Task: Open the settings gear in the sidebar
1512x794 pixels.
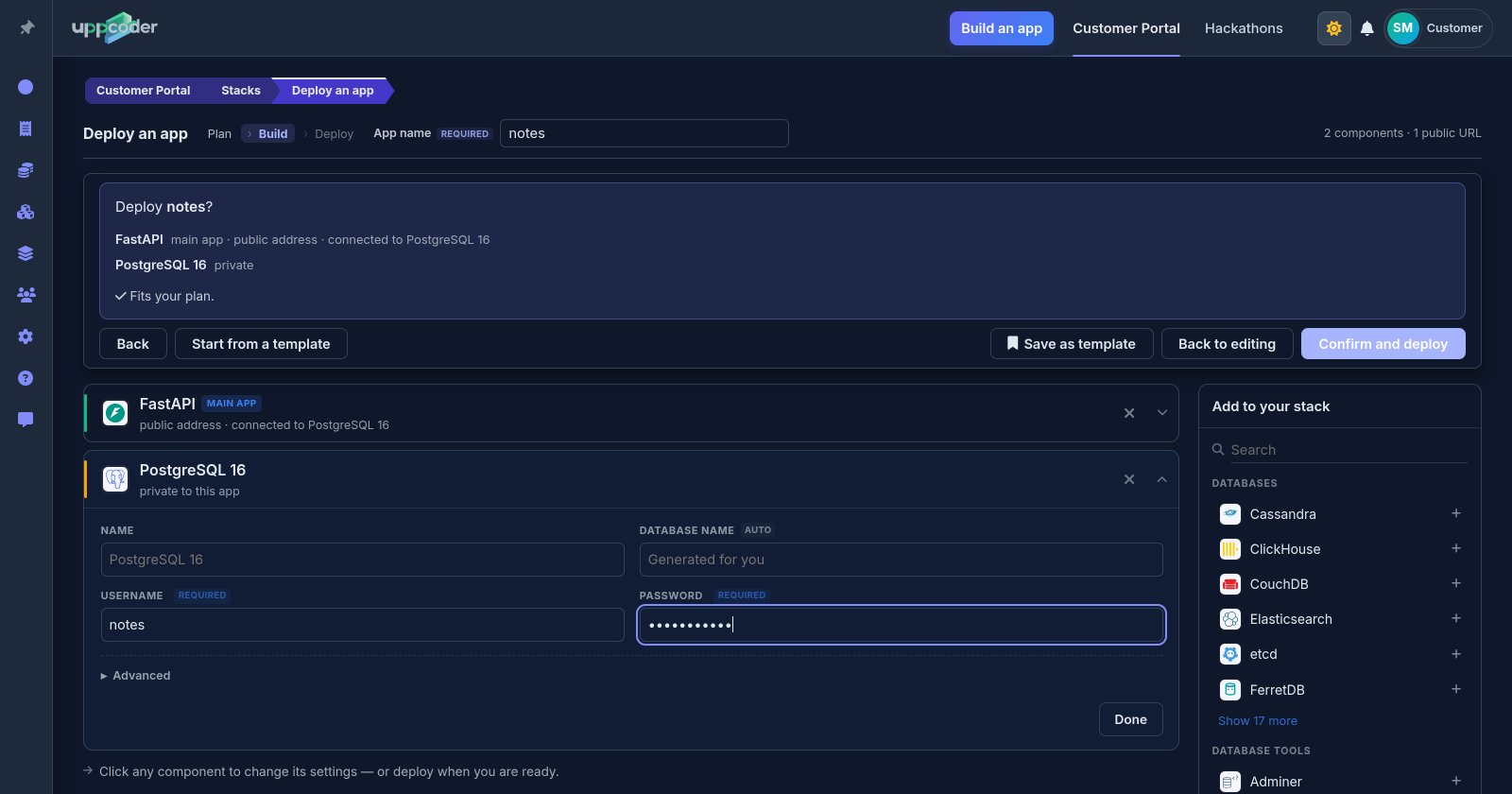Action: (26, 337)
